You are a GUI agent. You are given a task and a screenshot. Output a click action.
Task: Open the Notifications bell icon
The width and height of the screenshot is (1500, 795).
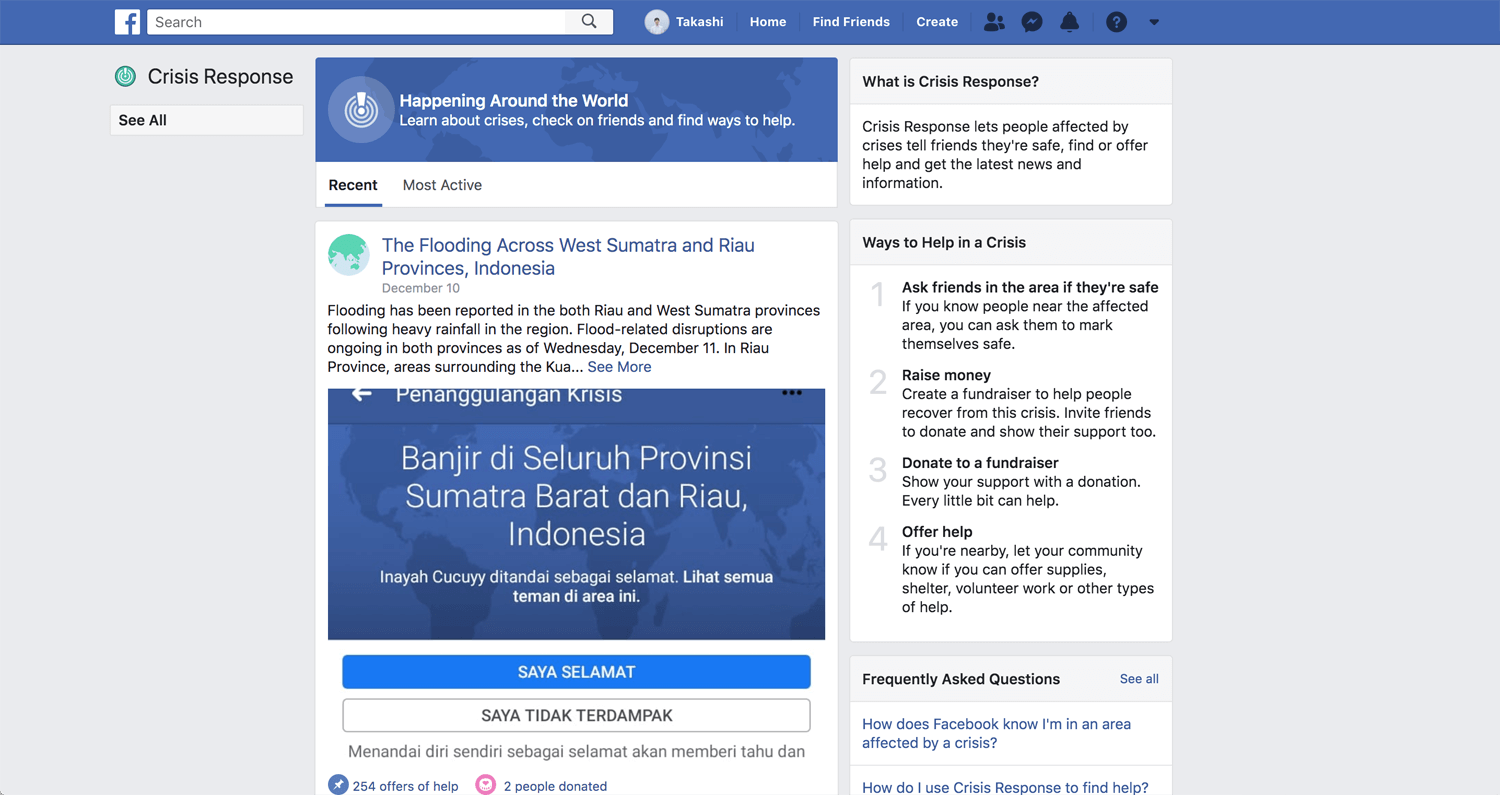point(1069,22)
